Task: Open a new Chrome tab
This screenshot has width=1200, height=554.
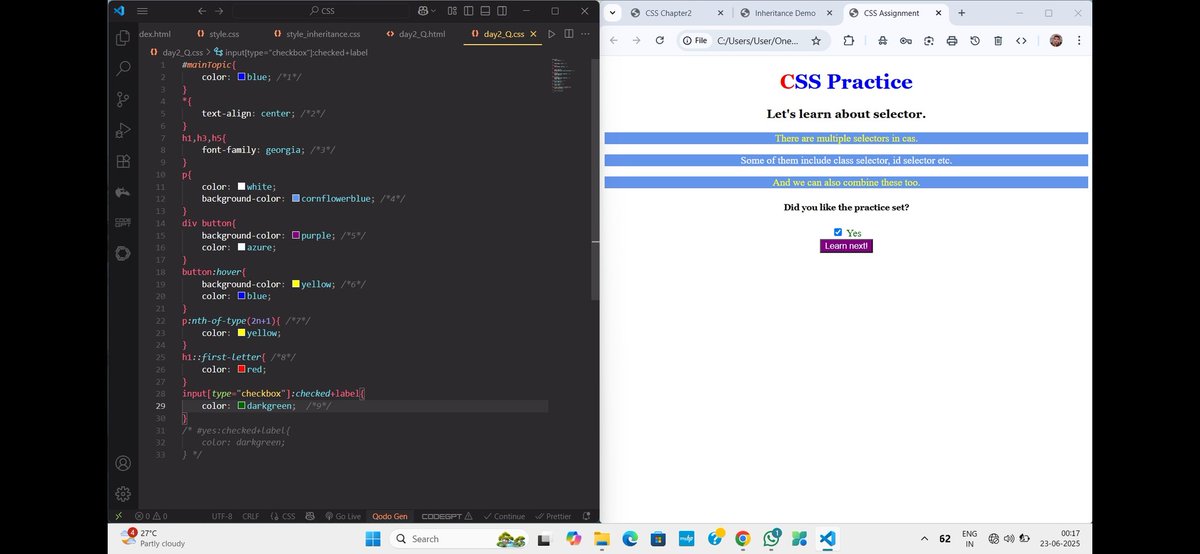Action: coord(962,13)
